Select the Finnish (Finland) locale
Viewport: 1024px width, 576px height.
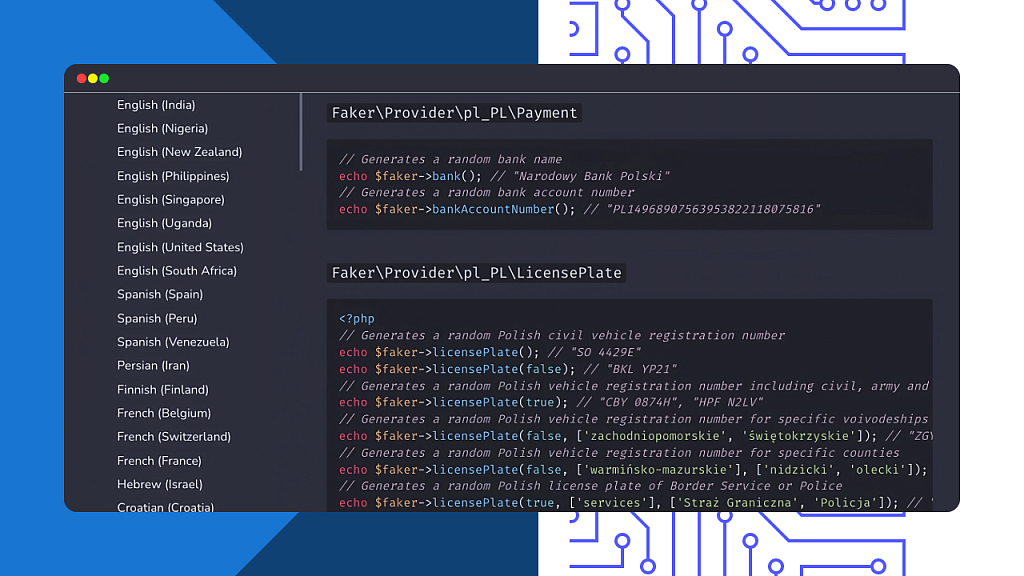pos(162,389)
